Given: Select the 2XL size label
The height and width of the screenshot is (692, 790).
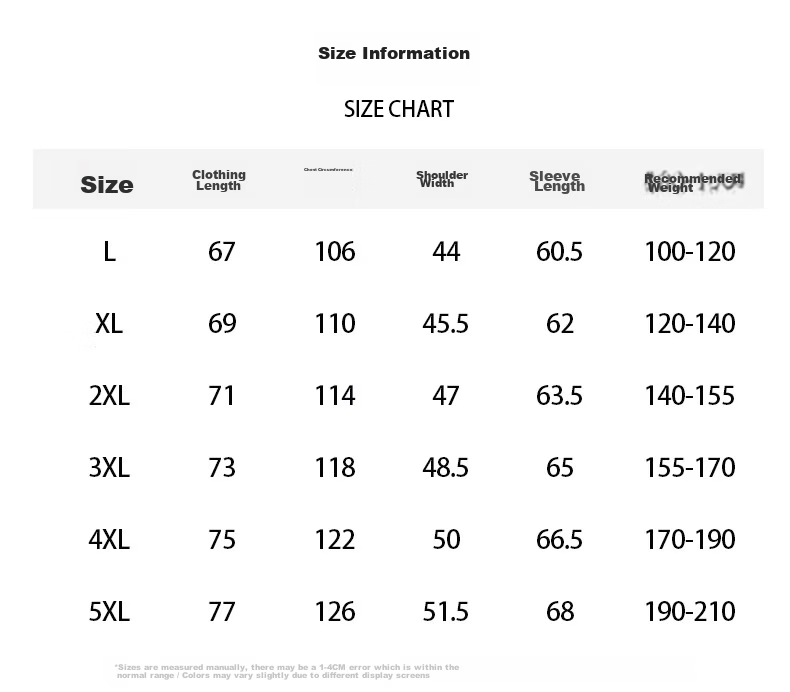Looking at the screenshot, I should click(x=109, y=396).
